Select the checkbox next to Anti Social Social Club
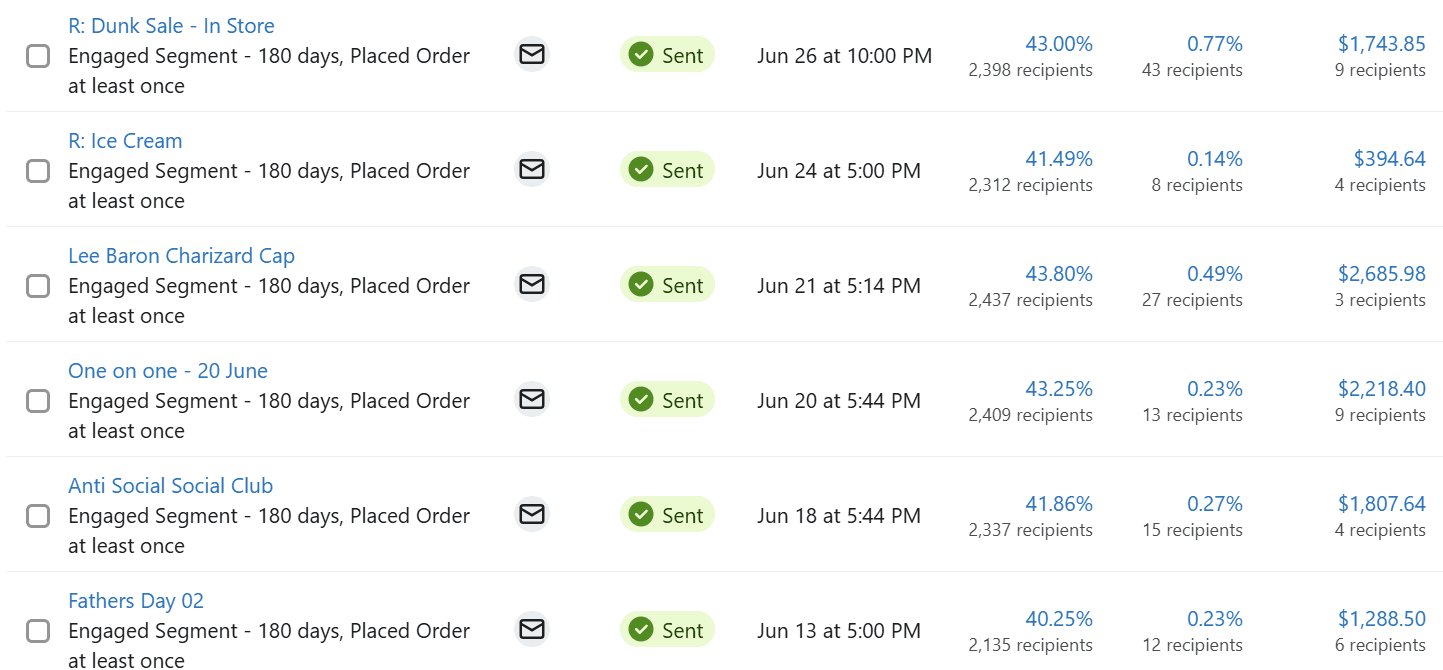 pos(37,515)
